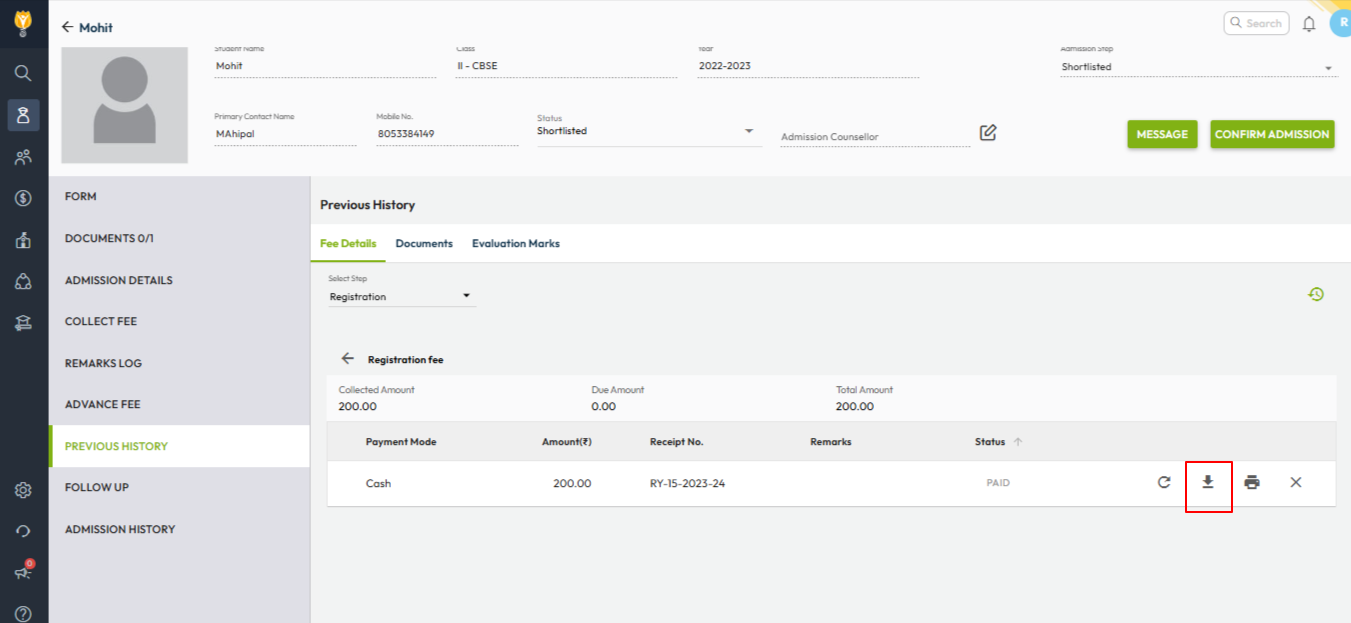Click the notification bell icon

1309,24
